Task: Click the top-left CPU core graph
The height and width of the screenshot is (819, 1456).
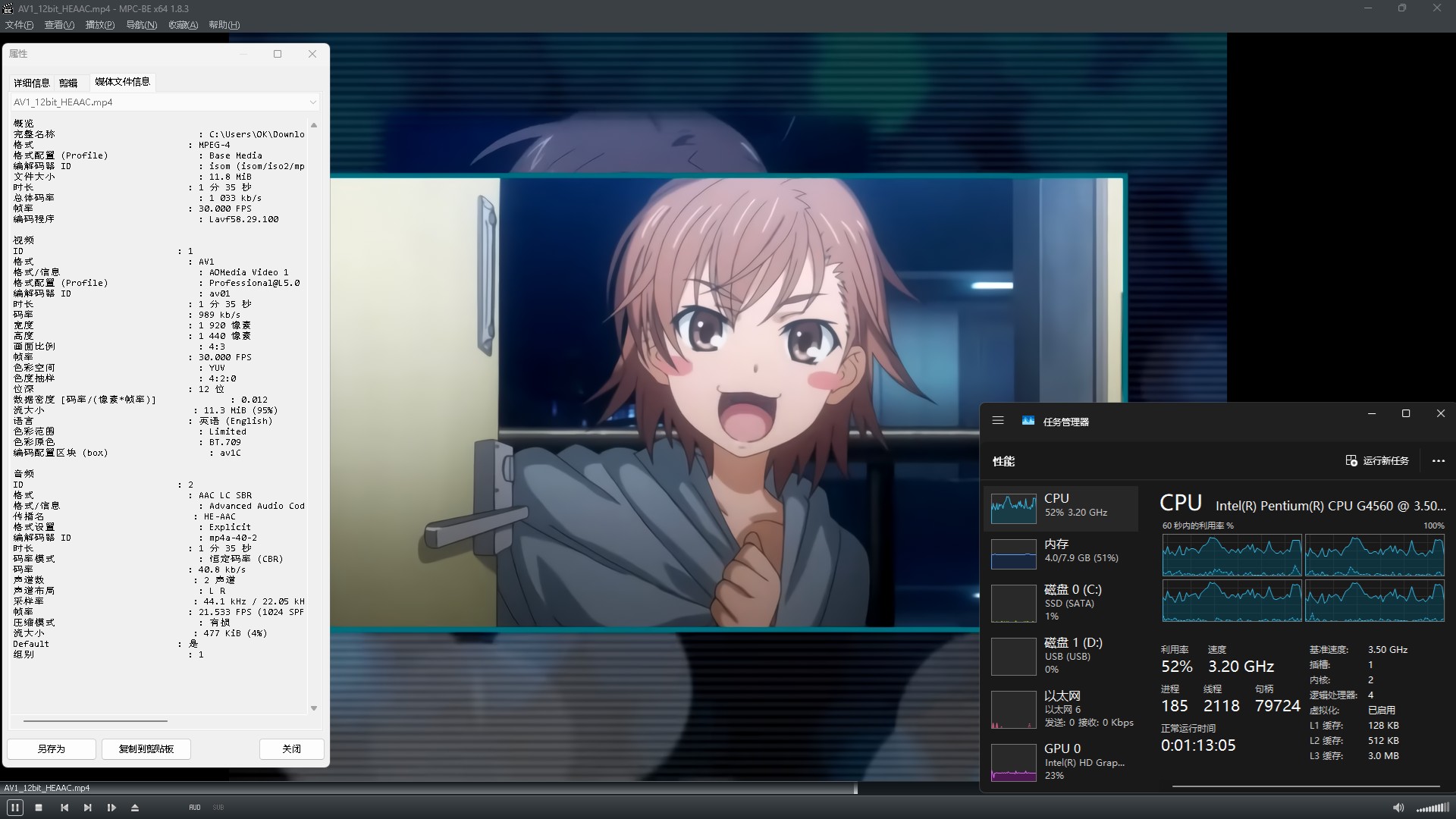Action: [x=1232, y=555]
